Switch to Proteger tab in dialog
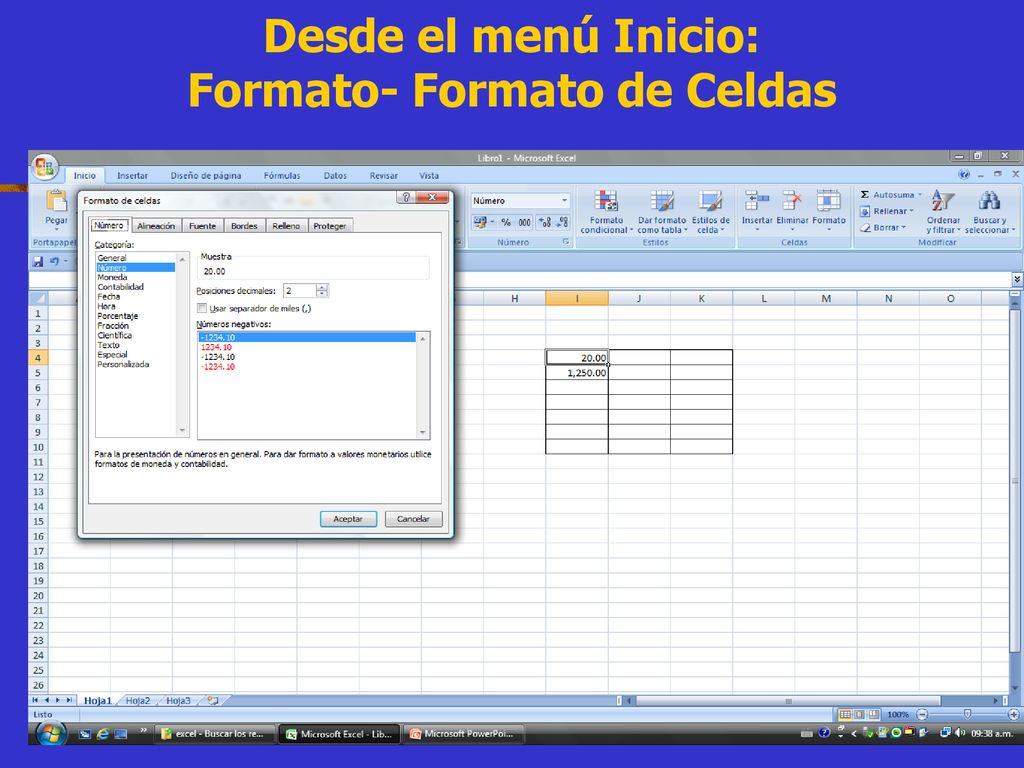Screen dimensions: 1024x768 coord(330,225)
